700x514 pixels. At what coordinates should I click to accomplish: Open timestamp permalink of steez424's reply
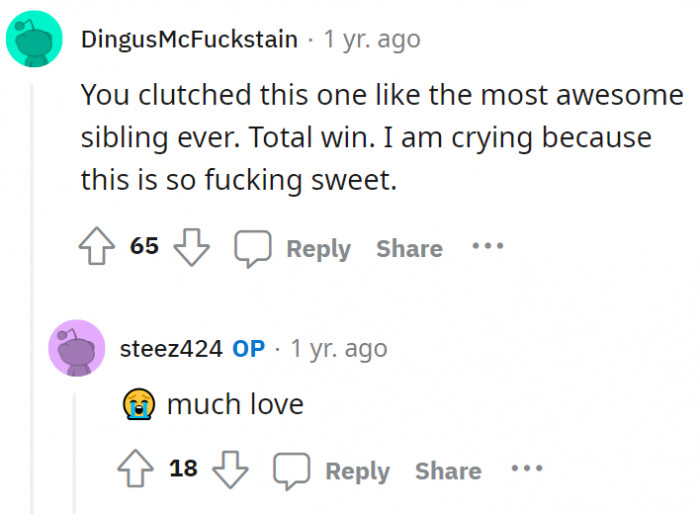pyautogui.click(x=338, y=349)
